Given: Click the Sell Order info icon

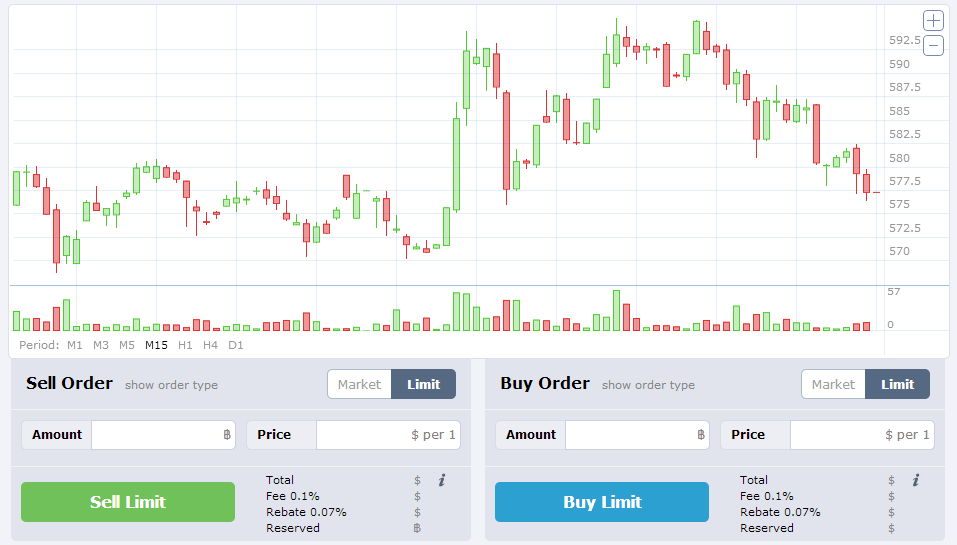Looking at the screenshot, I should tap(441, 481).
